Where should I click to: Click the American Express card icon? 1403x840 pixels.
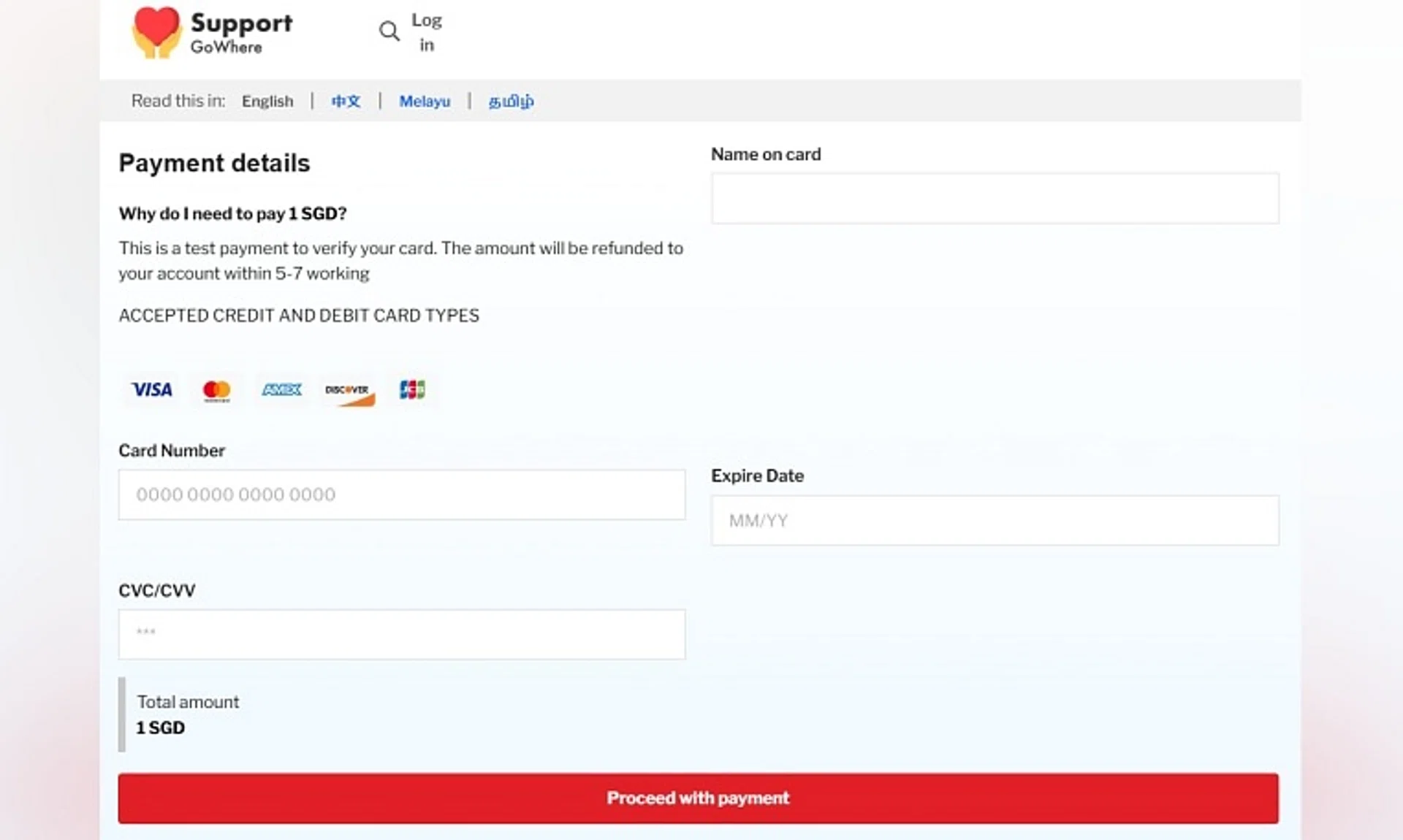281,390
